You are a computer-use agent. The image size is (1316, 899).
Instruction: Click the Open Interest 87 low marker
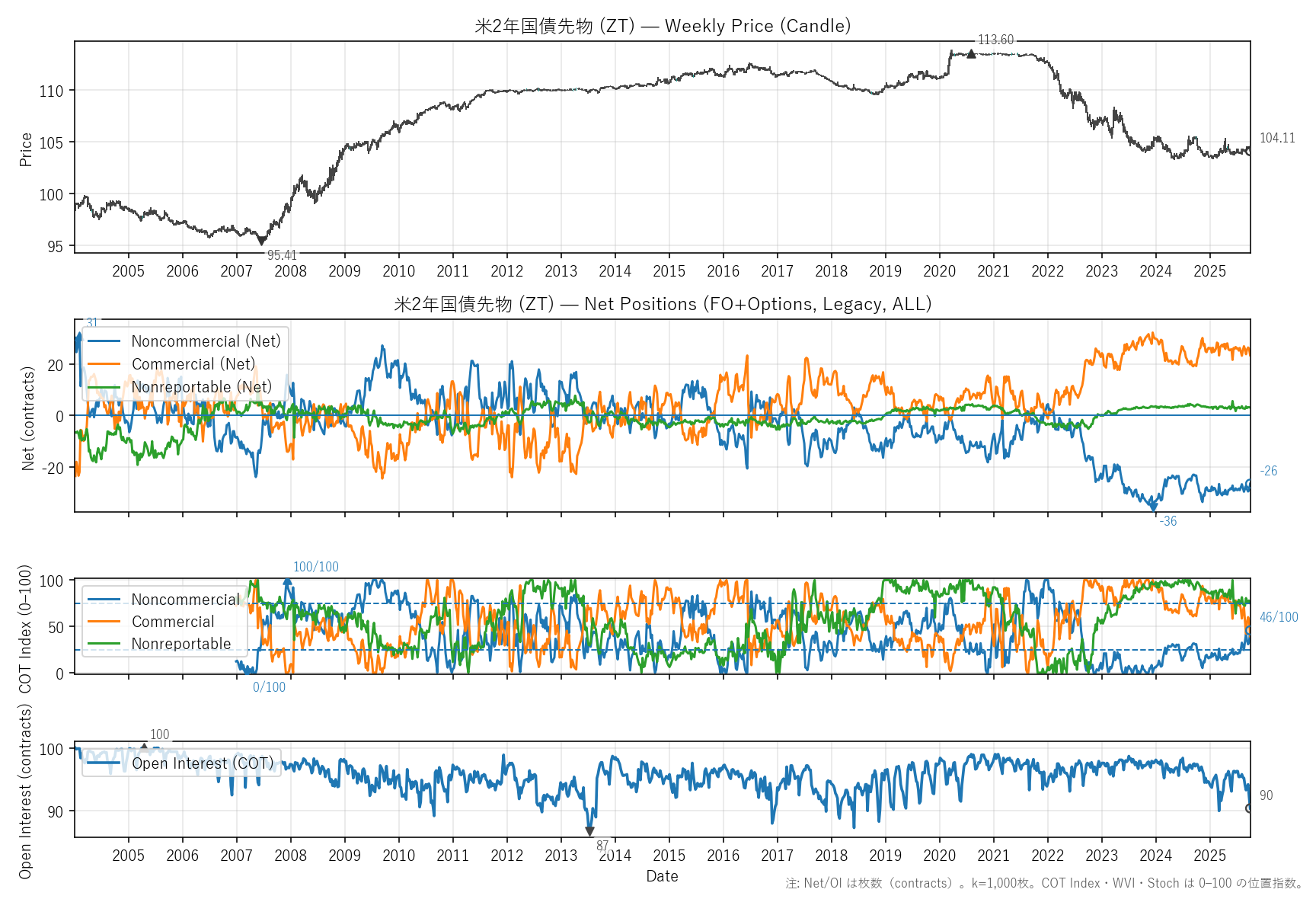pos(589,831)
